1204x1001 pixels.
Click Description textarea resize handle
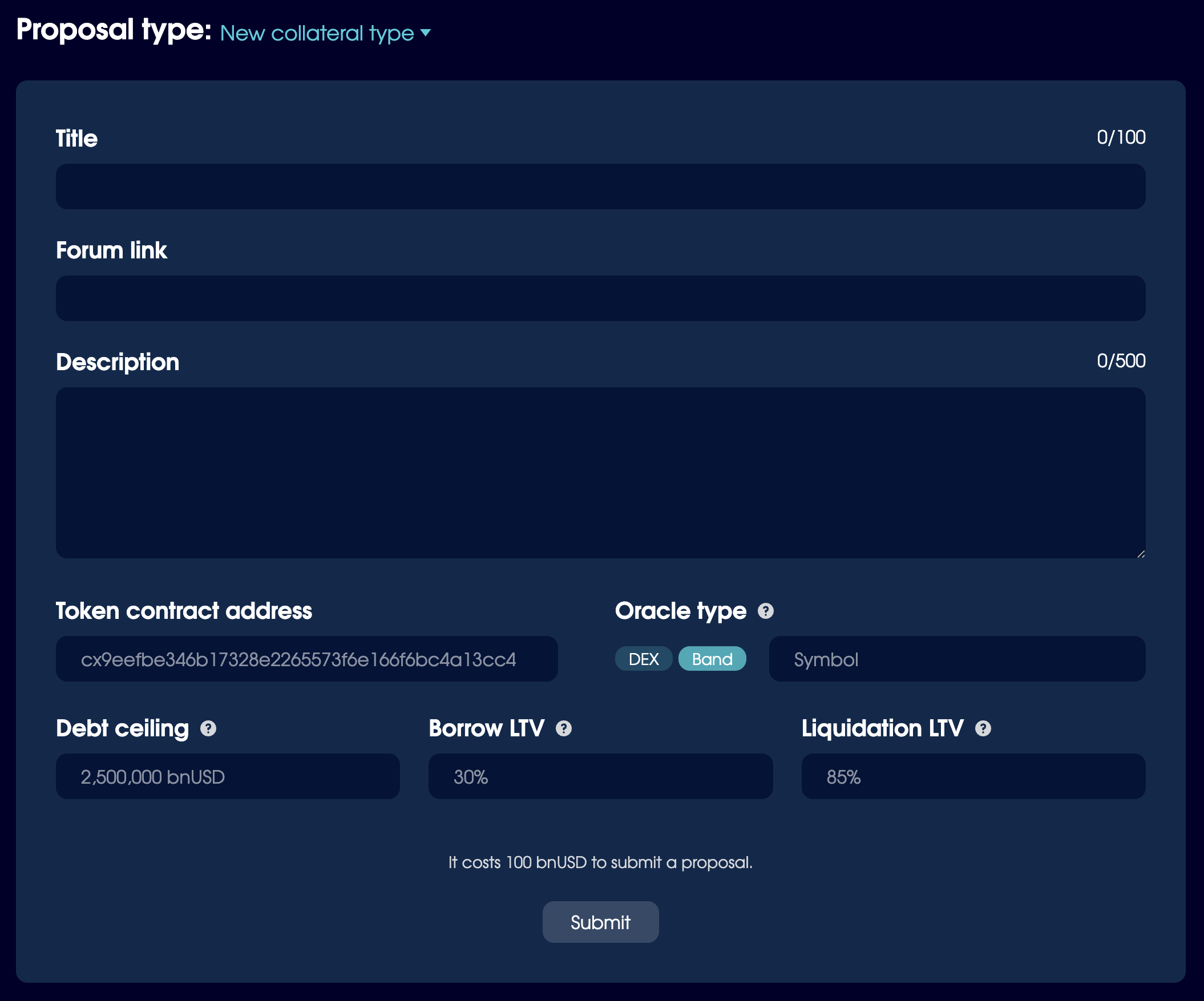pyautogui.click(x=1140, y=553)
